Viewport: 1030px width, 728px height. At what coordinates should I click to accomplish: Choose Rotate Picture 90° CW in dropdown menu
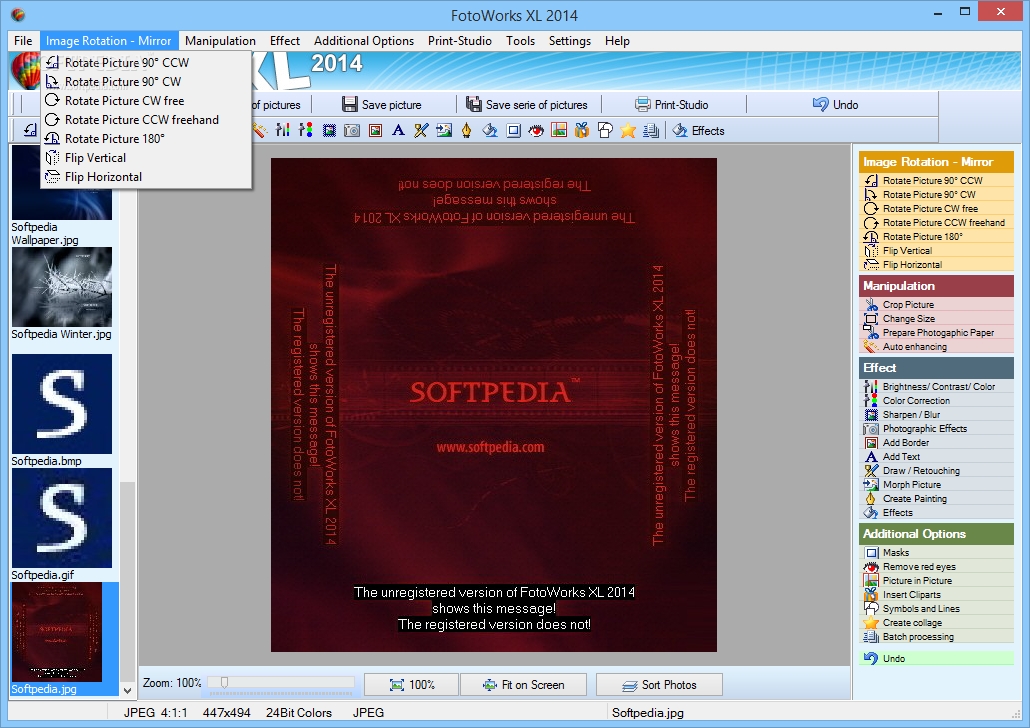(x=146, y=81)
